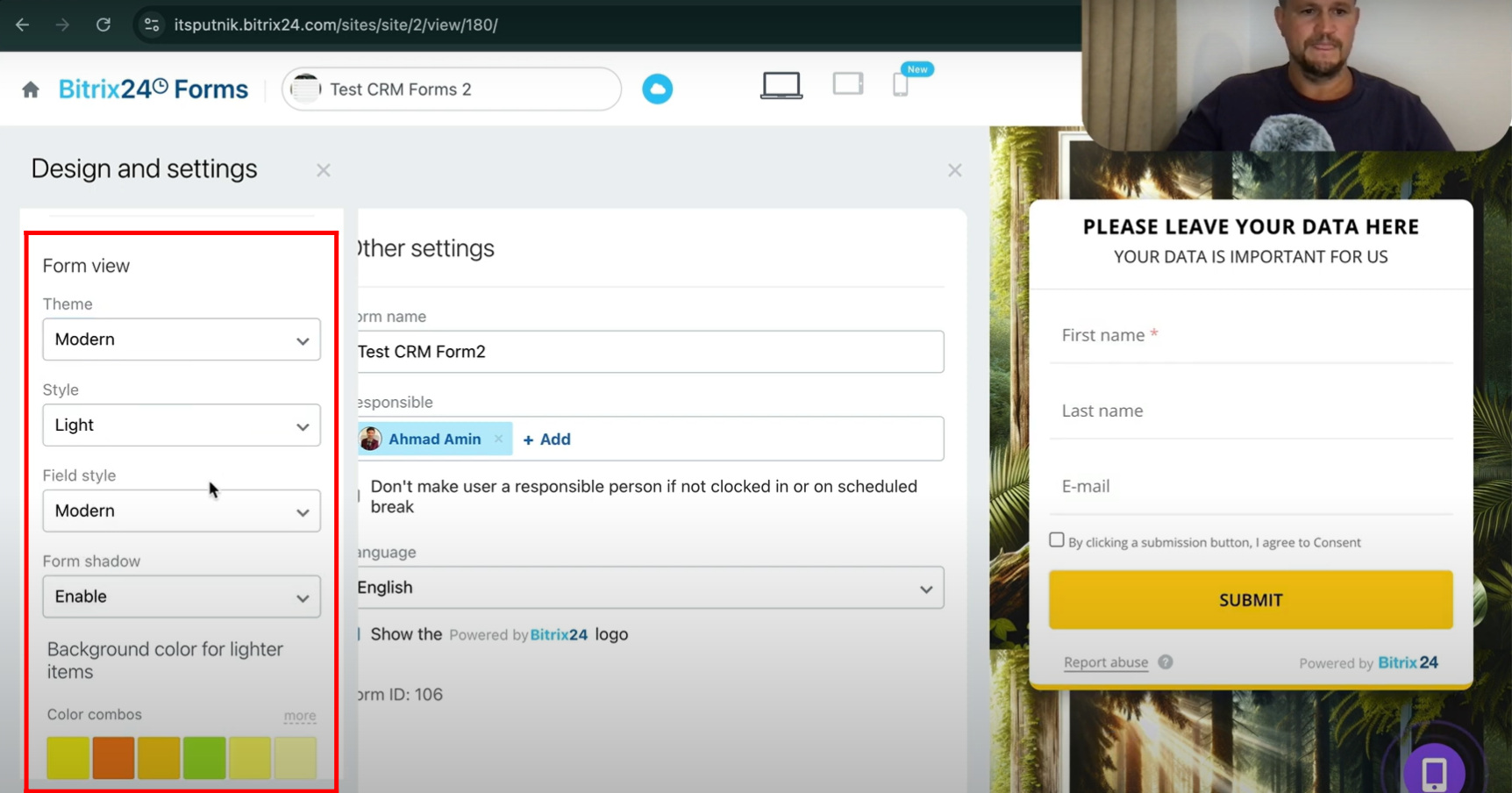Click 'PLEASE LEAVE YOUR DATA HERE' heading
This screenshot has width=1512, height=793.
pos(1251,227)
